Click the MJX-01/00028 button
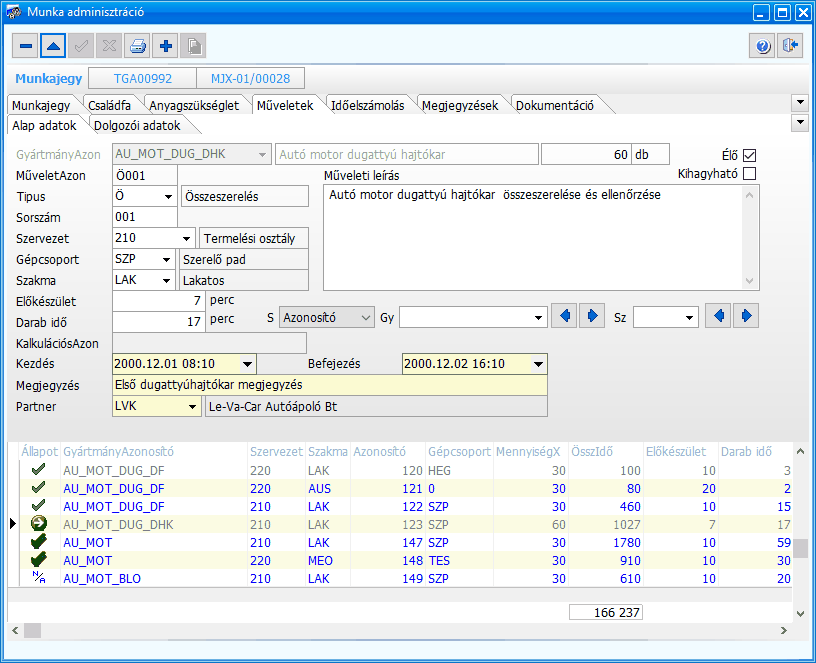The height and width of the screenshot is (663, 816). (250, 79)
